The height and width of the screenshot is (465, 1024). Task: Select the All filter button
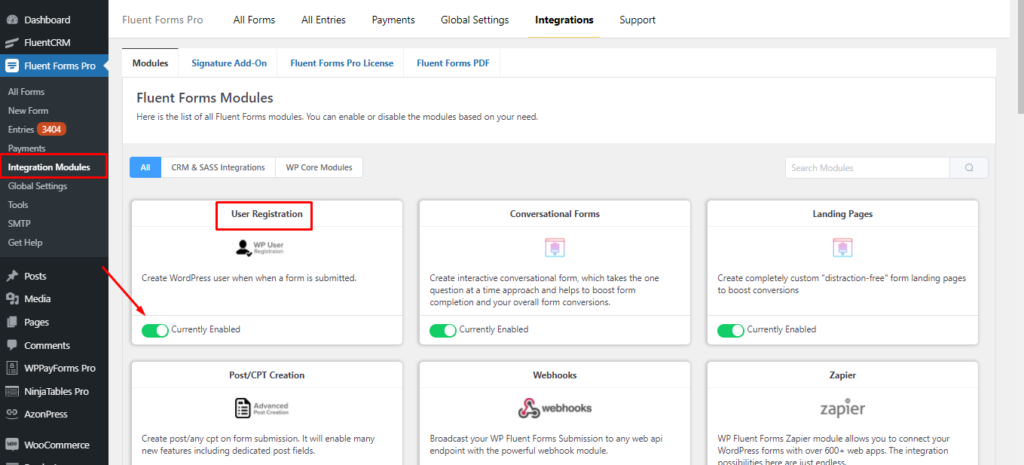coord(146,167)
